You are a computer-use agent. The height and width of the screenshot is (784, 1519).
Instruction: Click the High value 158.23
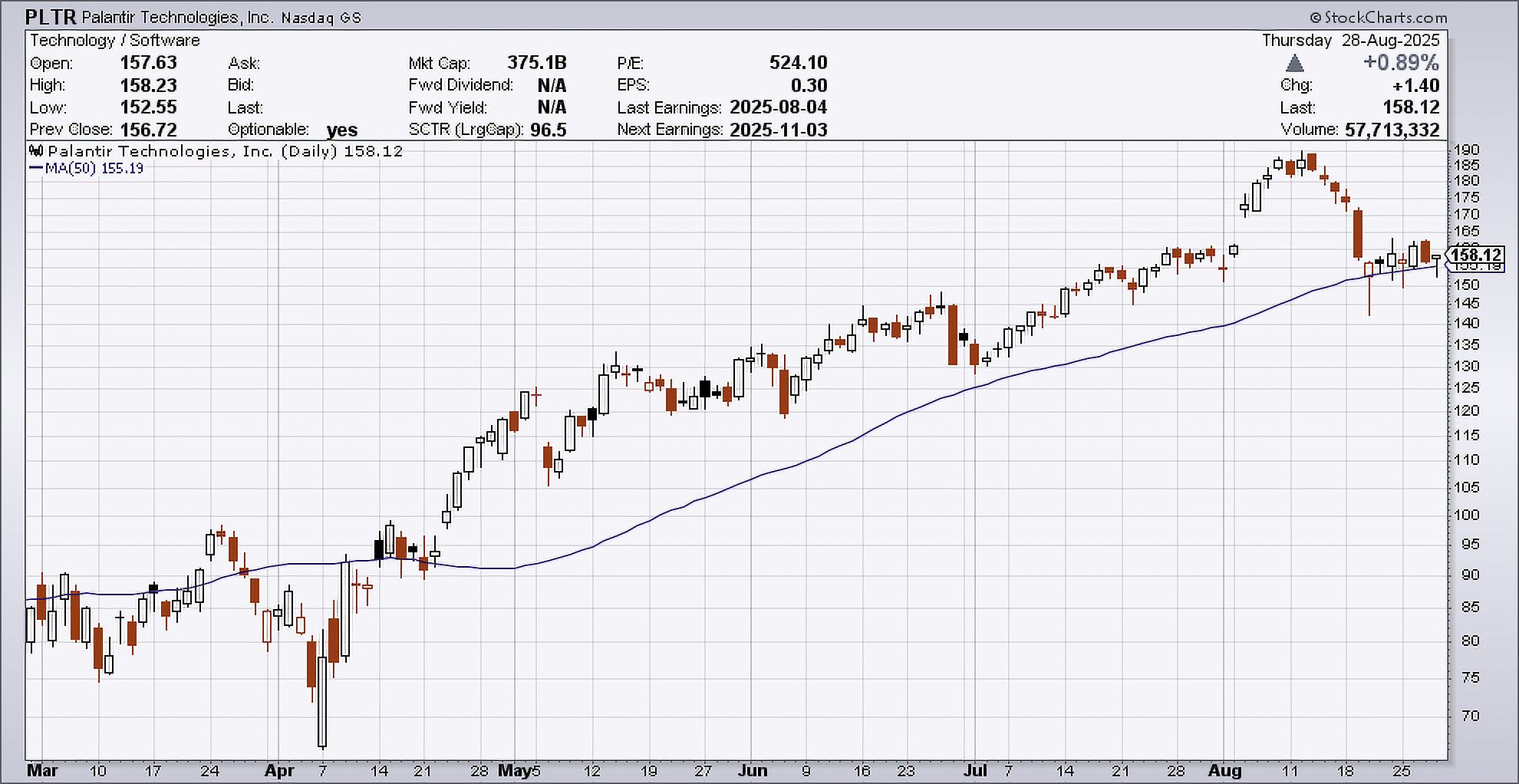pyautogui.click(x=149, y=85)
